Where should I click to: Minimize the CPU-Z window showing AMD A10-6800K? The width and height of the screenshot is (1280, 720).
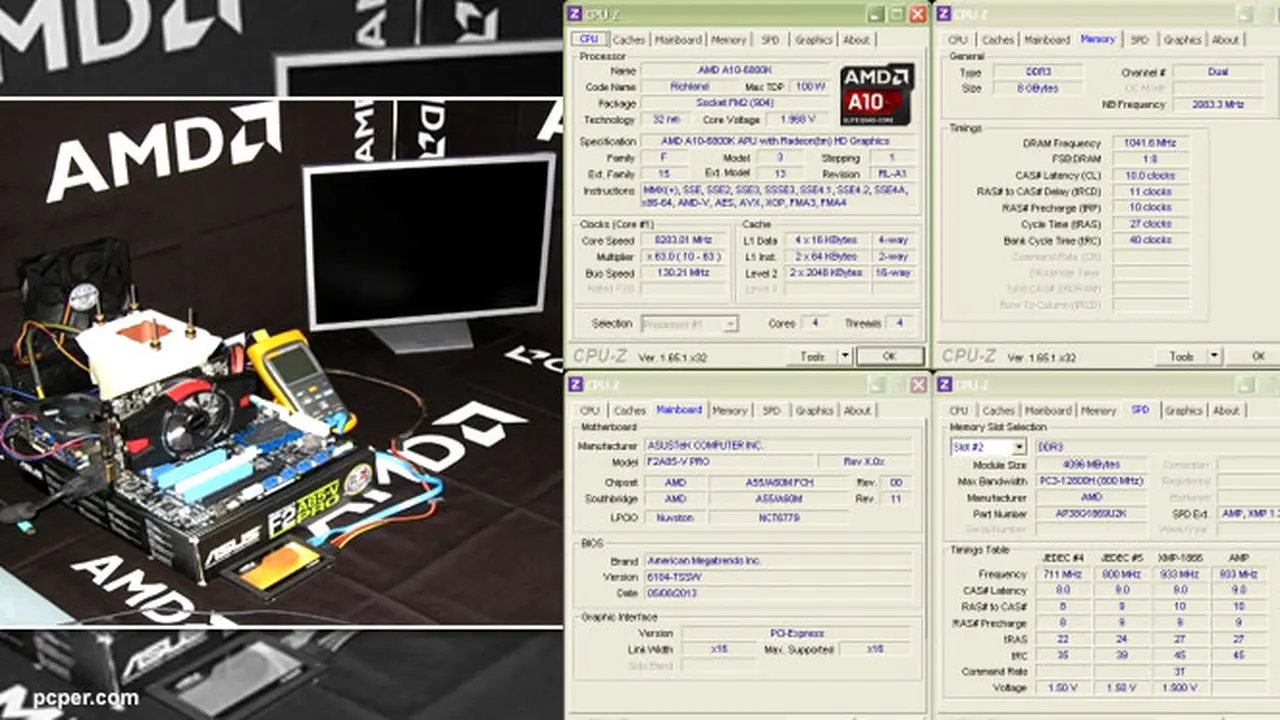pos(876,14)
